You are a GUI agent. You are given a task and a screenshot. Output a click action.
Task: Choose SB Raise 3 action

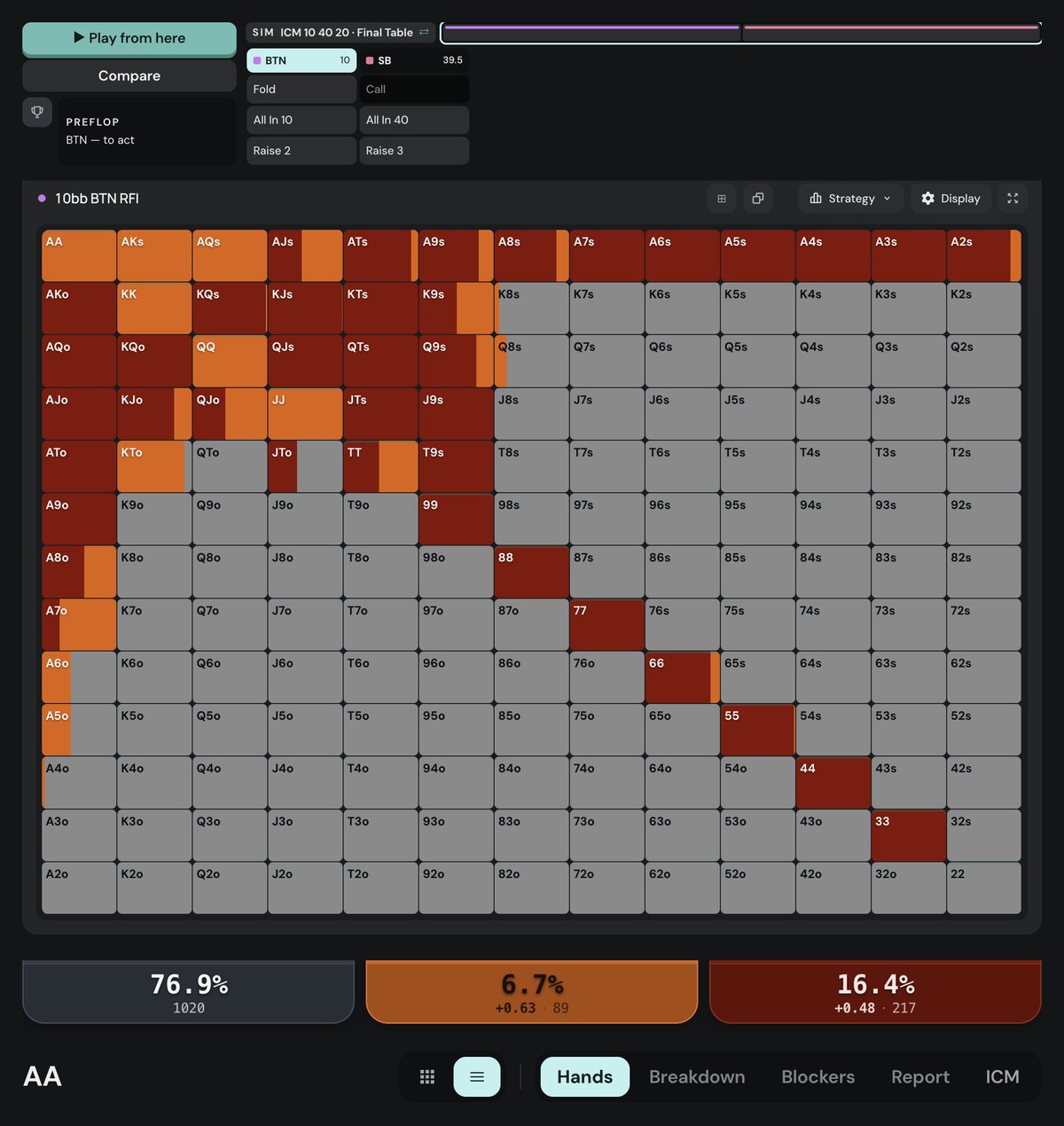[x=414, y=151]
